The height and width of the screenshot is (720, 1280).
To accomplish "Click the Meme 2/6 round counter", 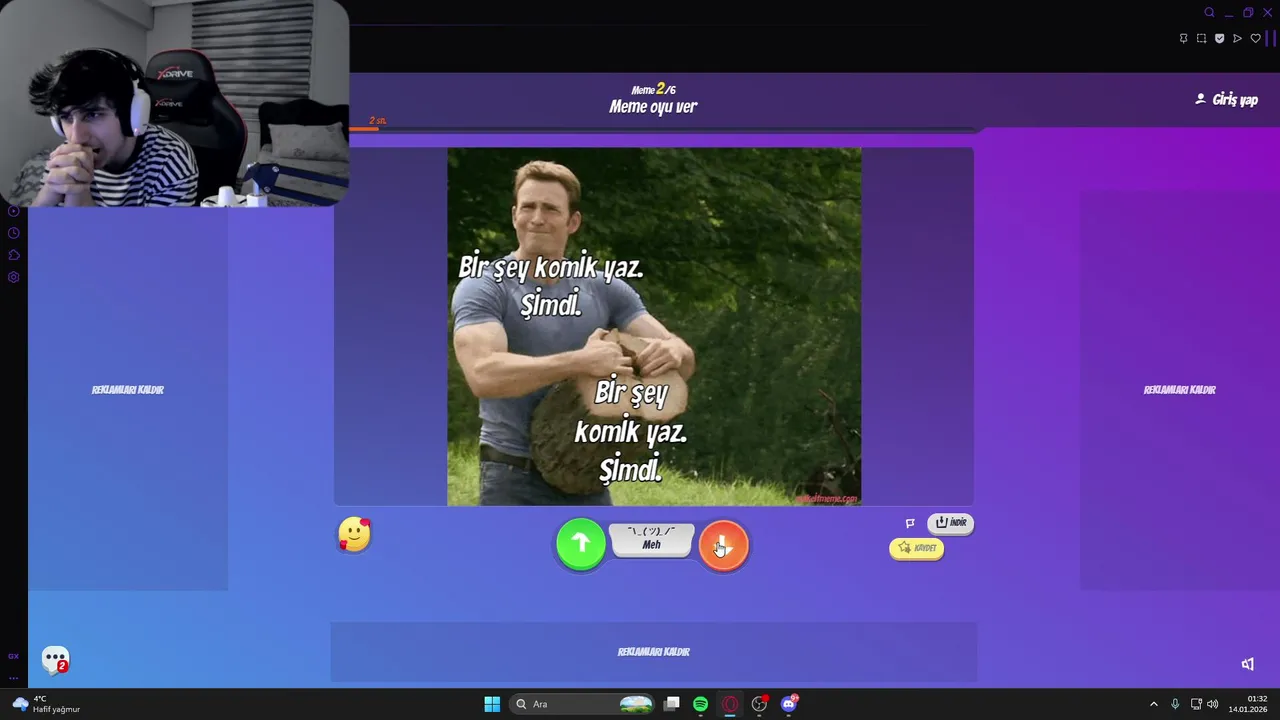I will (653, 89).
